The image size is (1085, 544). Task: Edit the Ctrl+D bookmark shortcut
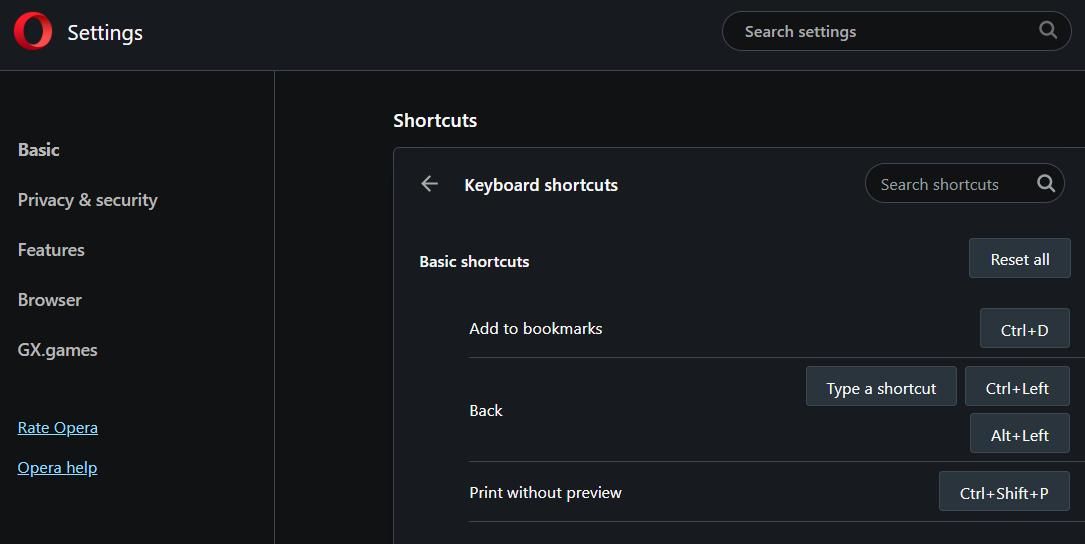pos(1024,329)
